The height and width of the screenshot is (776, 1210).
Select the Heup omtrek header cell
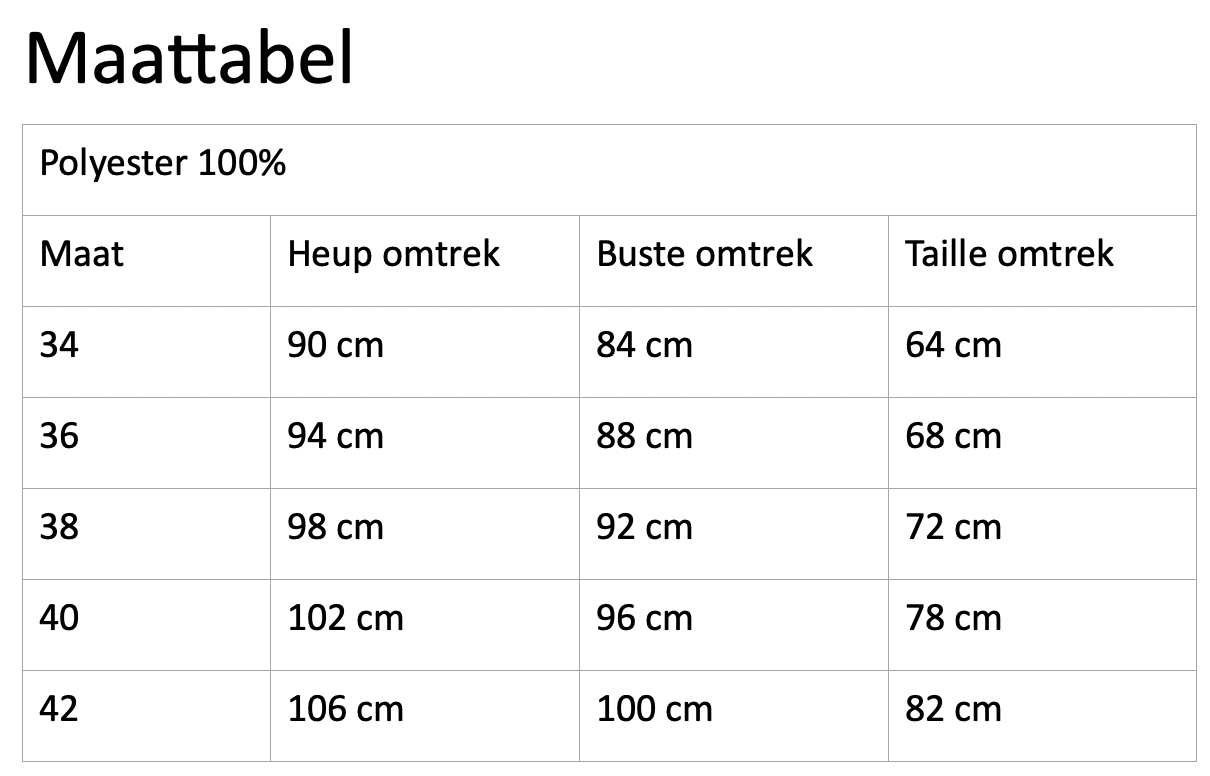[x=424, y=261]
